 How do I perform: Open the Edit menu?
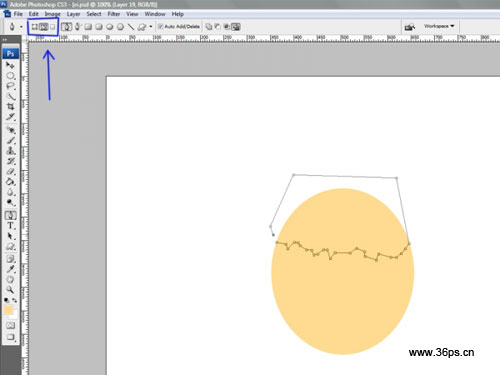(x=33, y=14)
